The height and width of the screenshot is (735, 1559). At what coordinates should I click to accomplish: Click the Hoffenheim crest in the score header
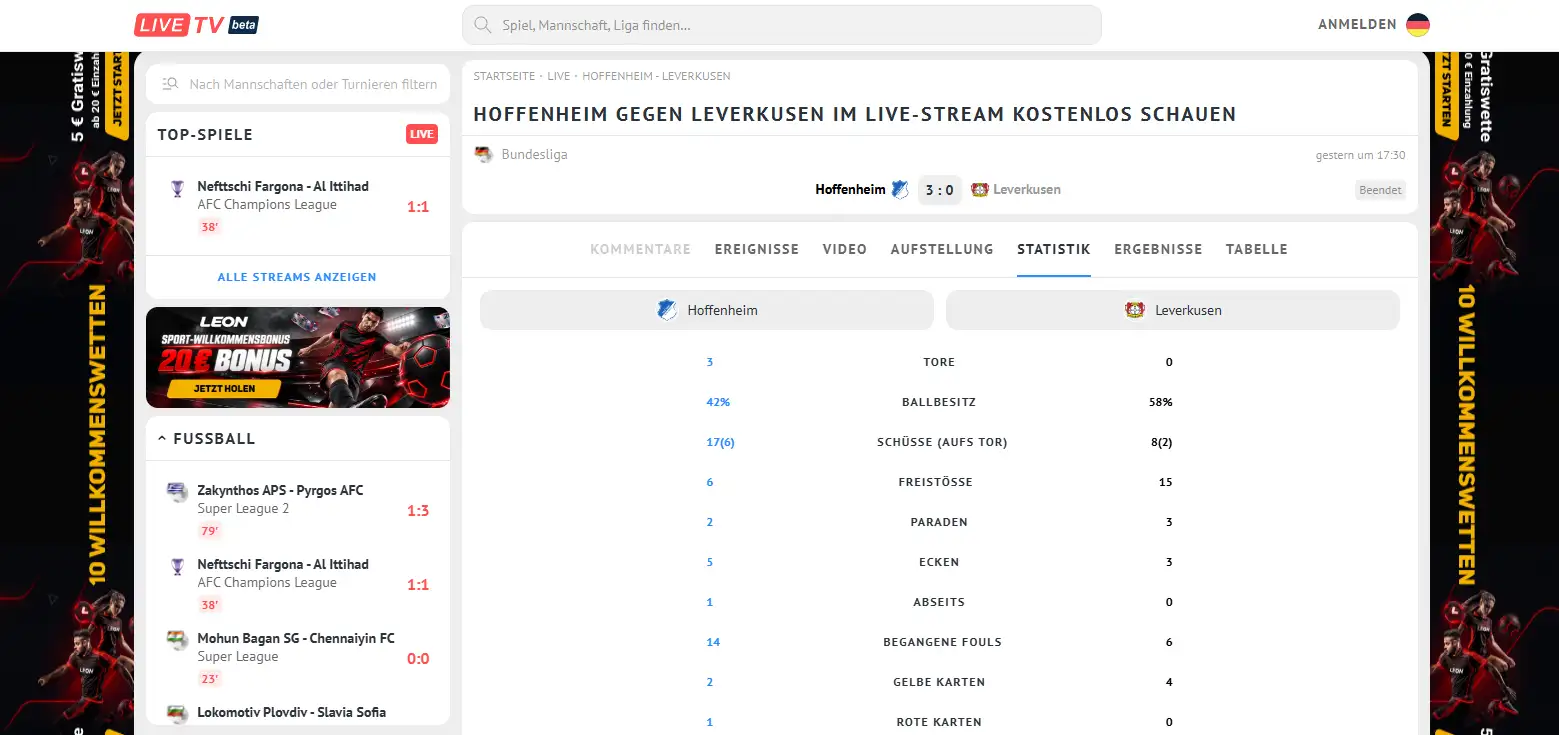[900, 189]
